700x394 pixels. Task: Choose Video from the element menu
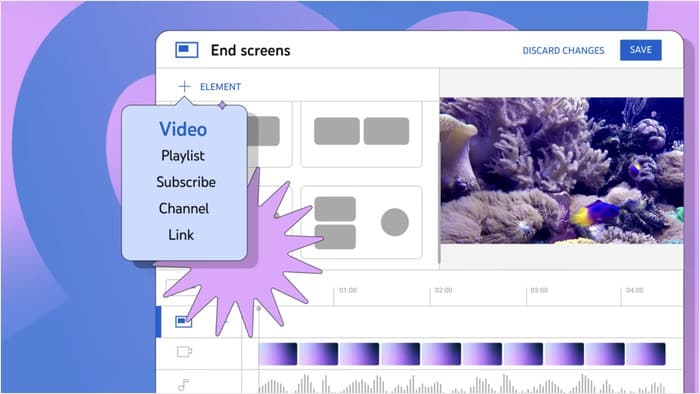tap(183, 129)
